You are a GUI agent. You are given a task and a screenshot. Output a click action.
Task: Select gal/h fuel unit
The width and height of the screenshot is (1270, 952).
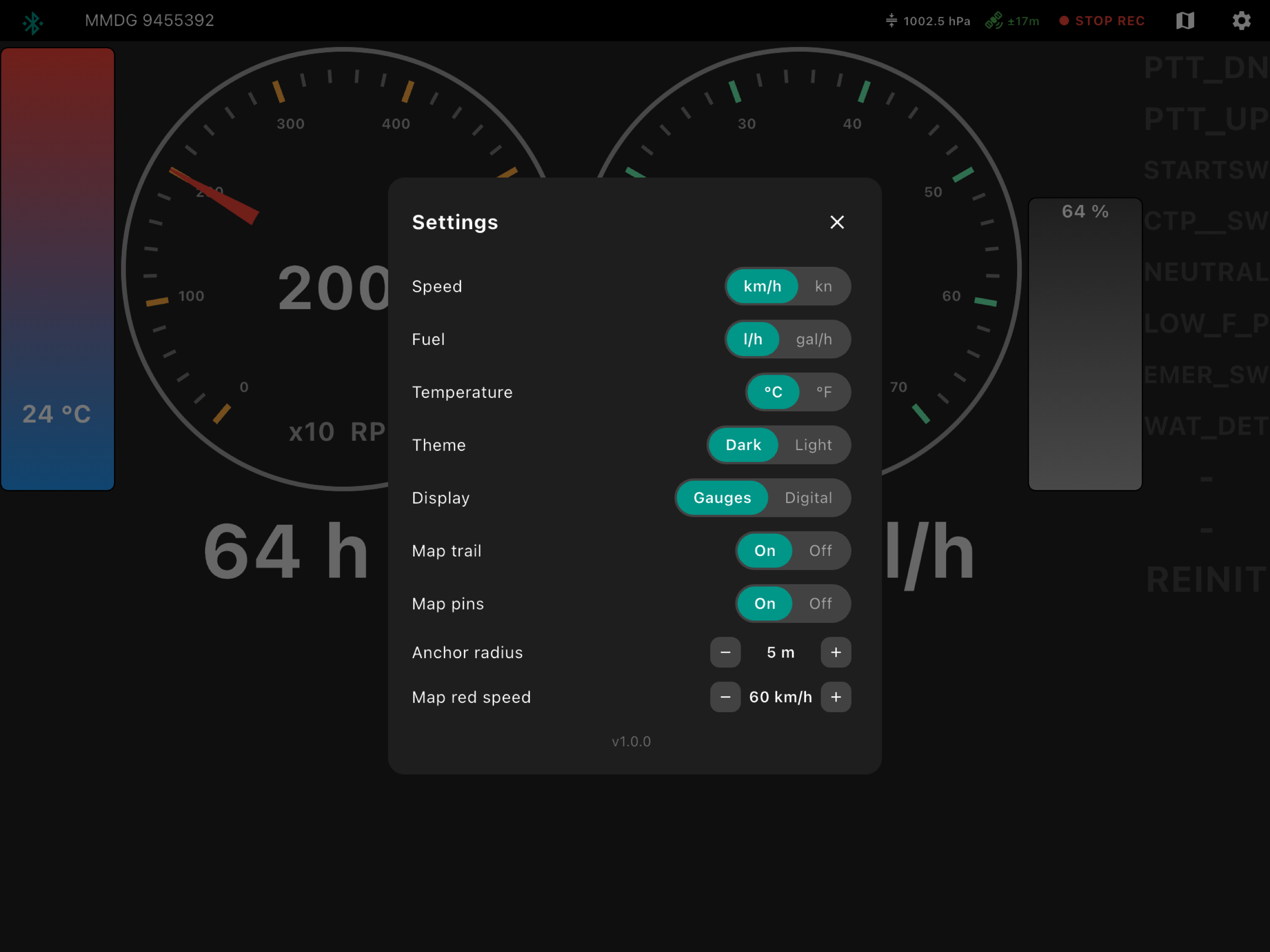pos(814,339)
